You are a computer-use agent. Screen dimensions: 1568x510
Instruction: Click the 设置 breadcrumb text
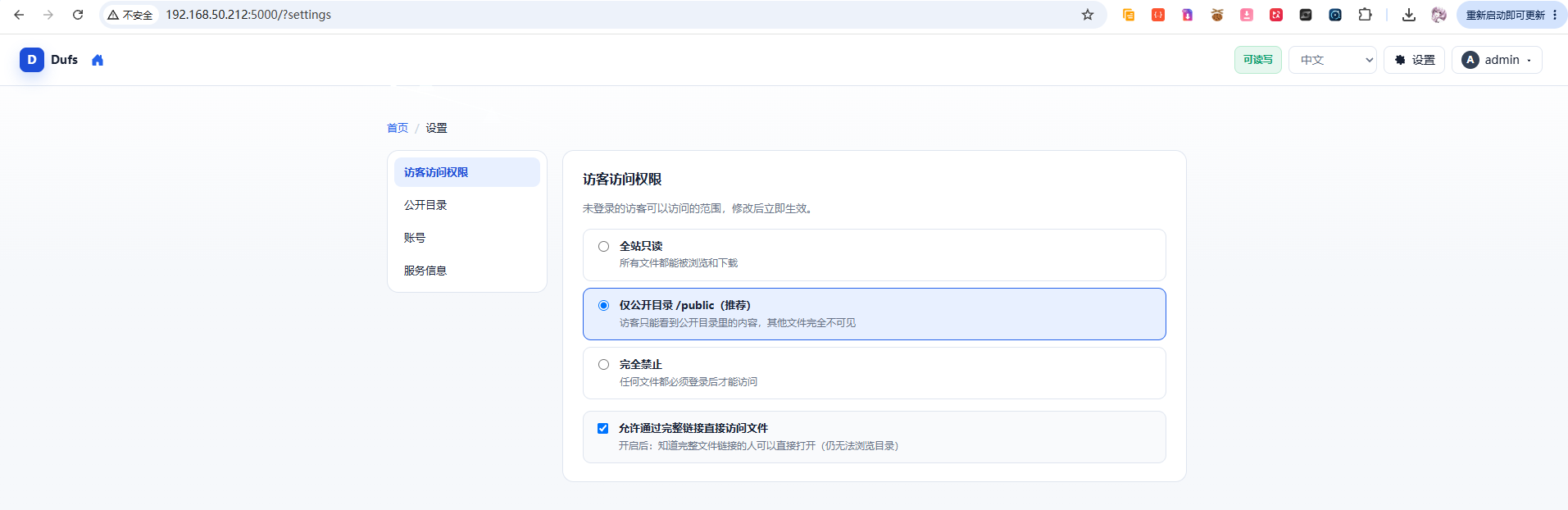click(436, 128)
